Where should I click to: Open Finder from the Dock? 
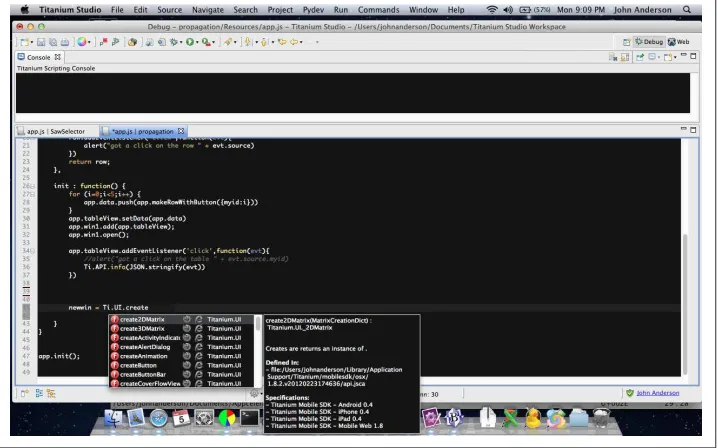(113, 418)
